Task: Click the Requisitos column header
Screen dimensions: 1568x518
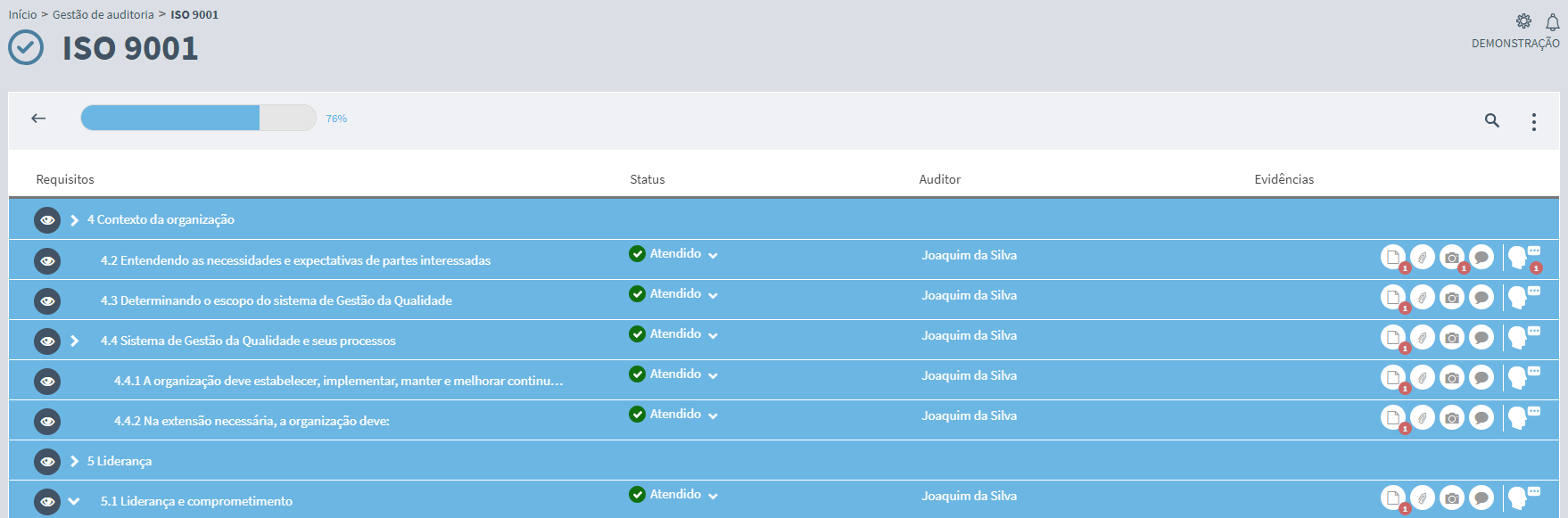Action: pyautogui.click(x=65, y=179)
